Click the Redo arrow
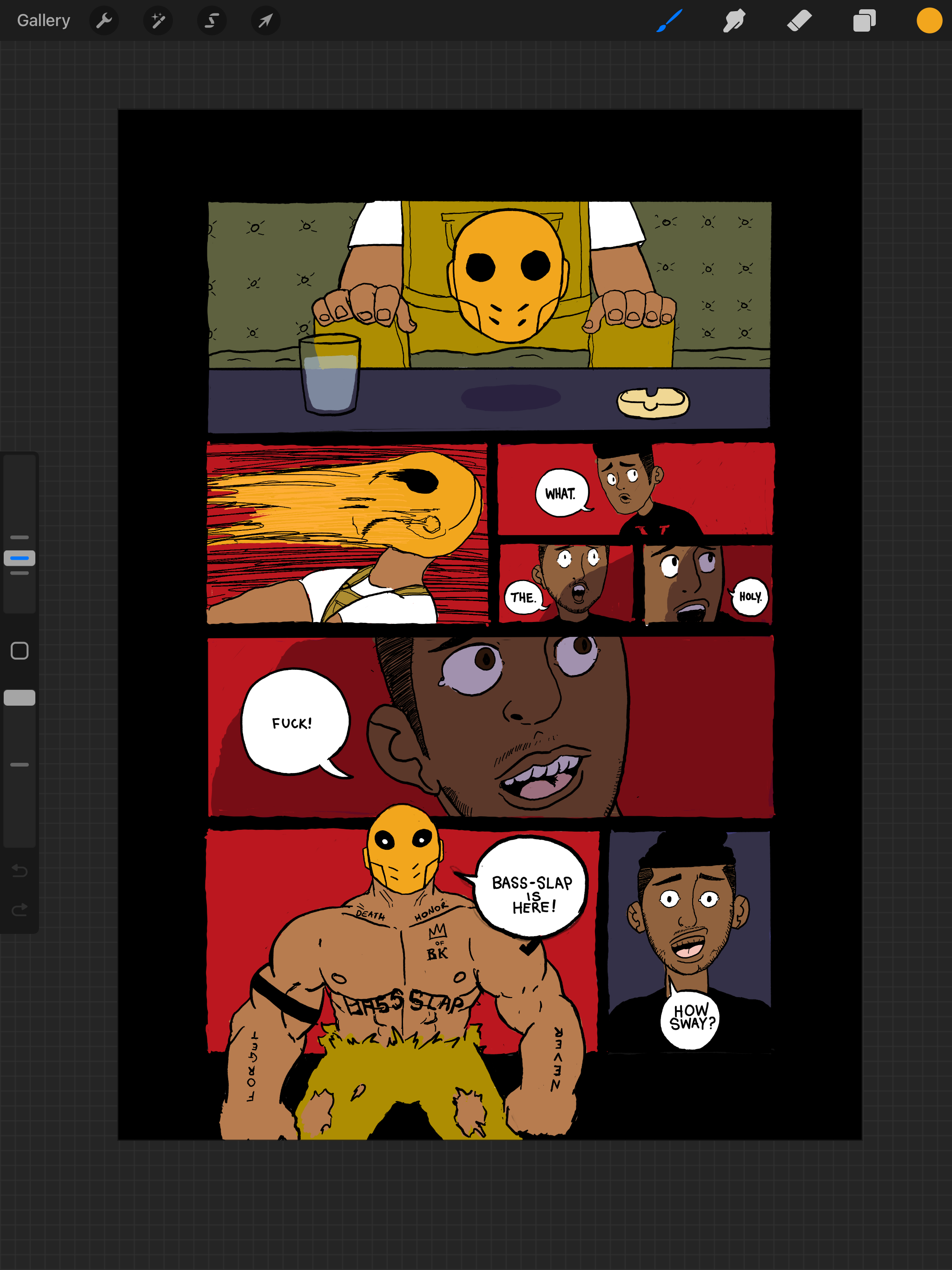Screen dimensions: 952x1270 click(x=20, y=910)
